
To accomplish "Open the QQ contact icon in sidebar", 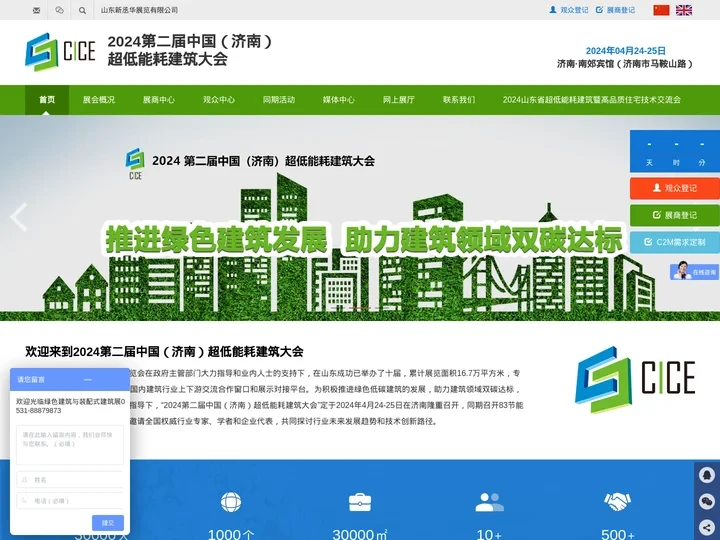I will coord(707,474).
